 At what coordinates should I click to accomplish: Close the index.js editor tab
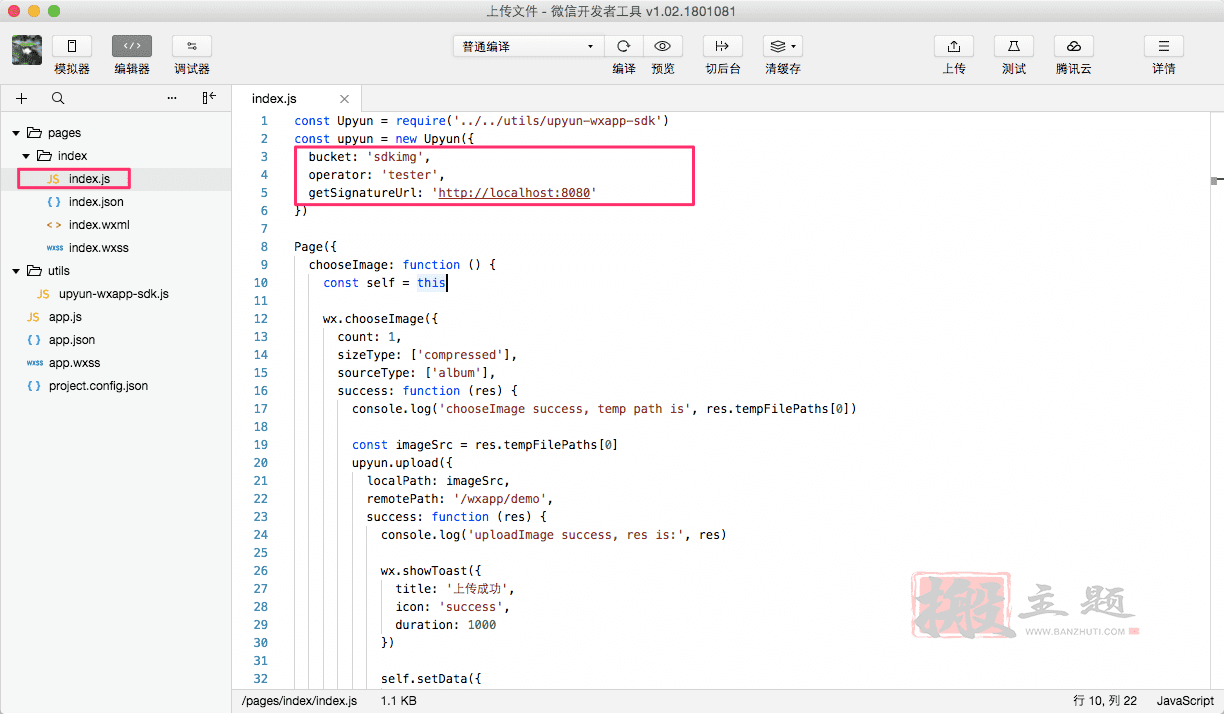tap(345, 99)
